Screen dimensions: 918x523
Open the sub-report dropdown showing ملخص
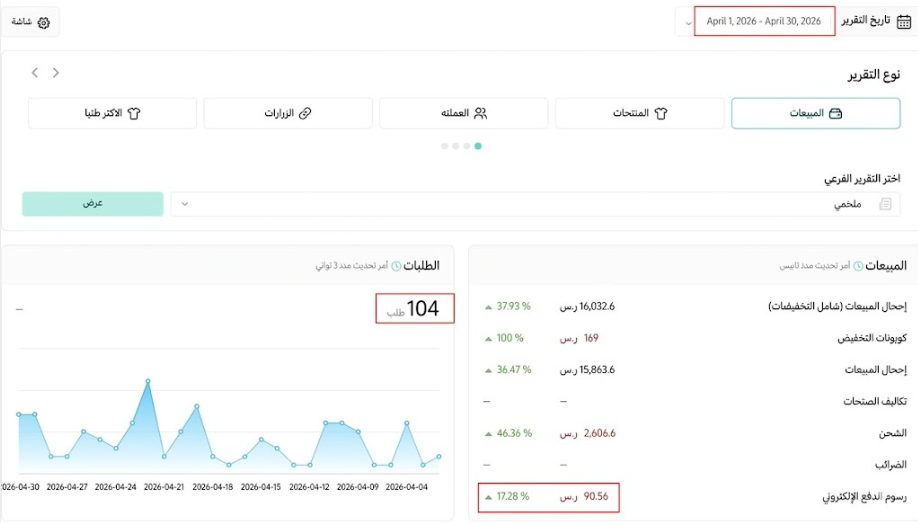tap(535, 204)
